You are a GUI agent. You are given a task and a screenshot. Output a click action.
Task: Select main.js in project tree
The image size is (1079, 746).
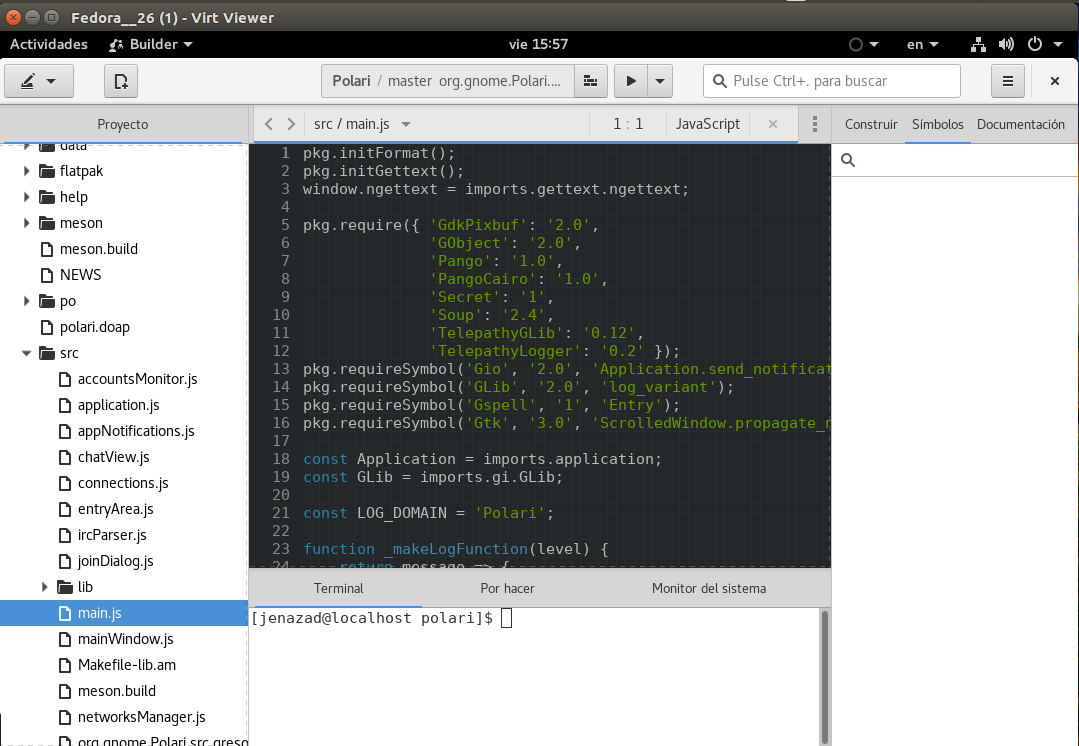(123, 613)
